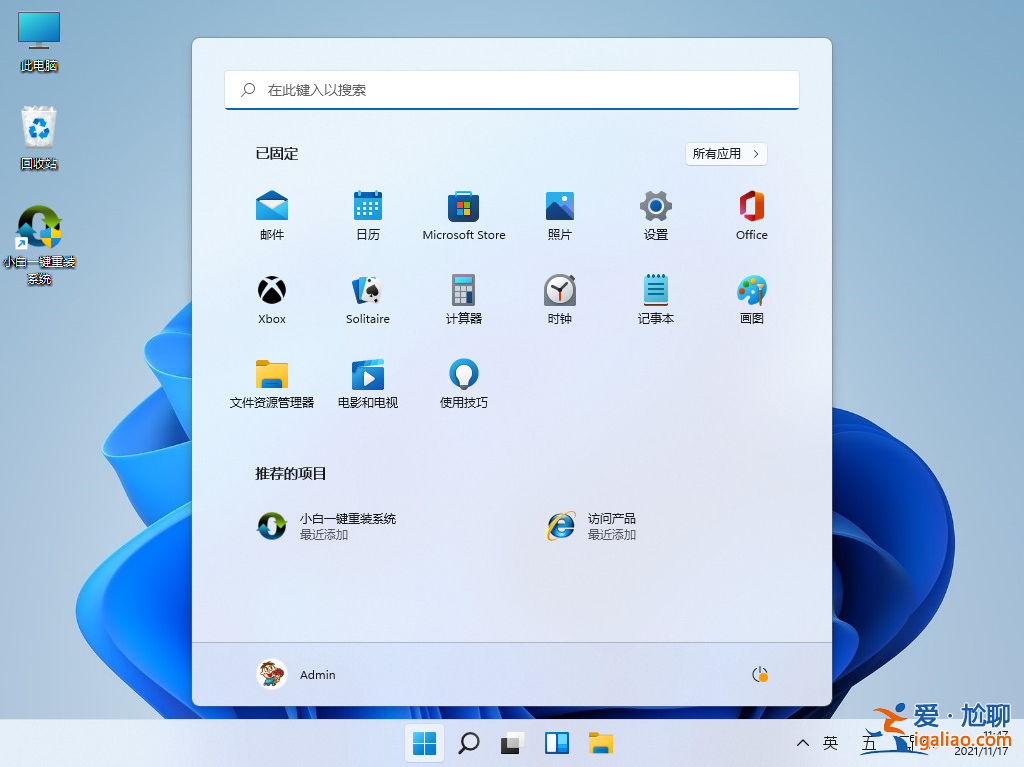Launch 记事本 (Notepad)

tap(655, 298)
